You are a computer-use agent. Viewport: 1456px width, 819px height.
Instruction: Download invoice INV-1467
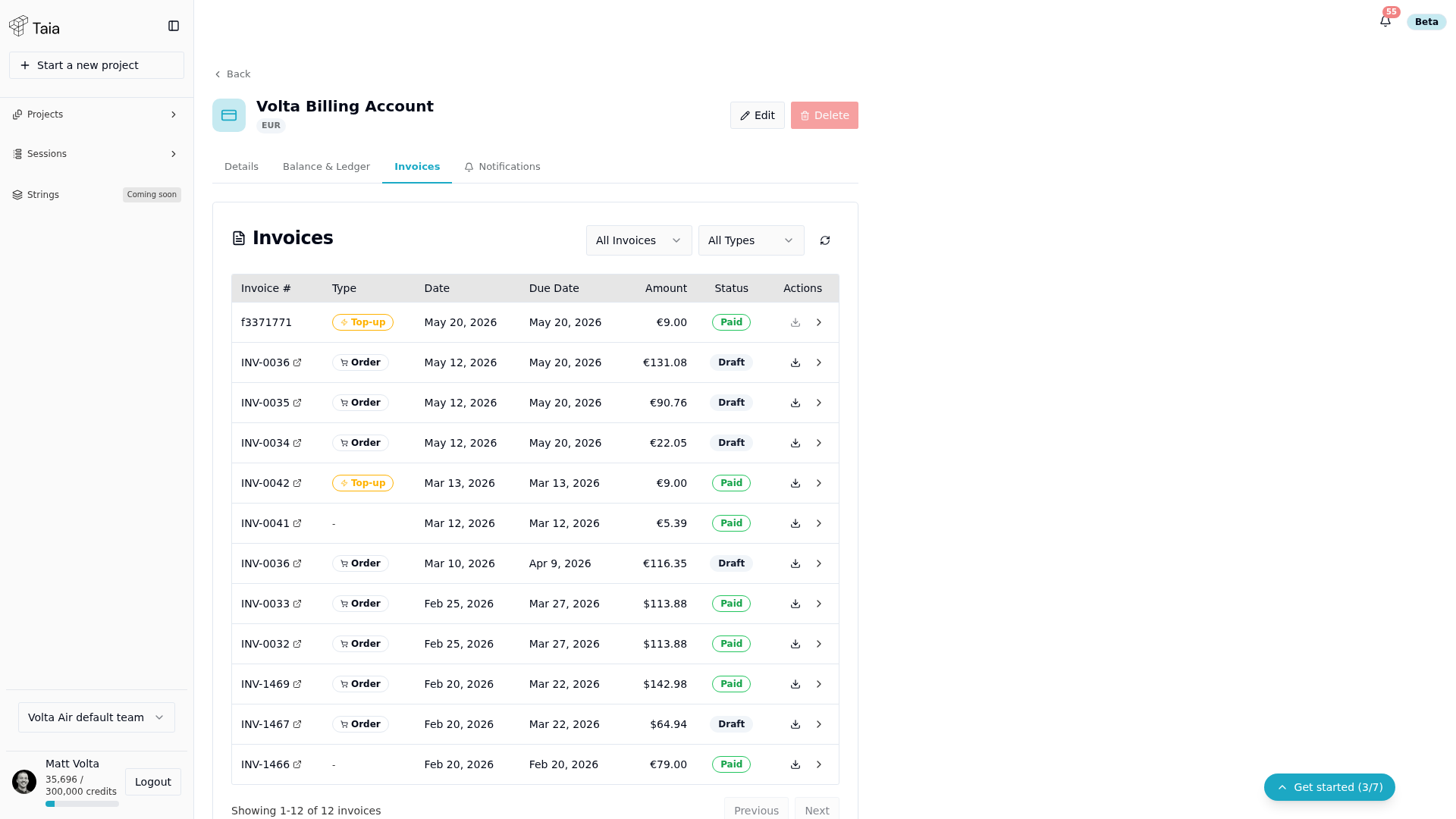(x=795, y=724)
